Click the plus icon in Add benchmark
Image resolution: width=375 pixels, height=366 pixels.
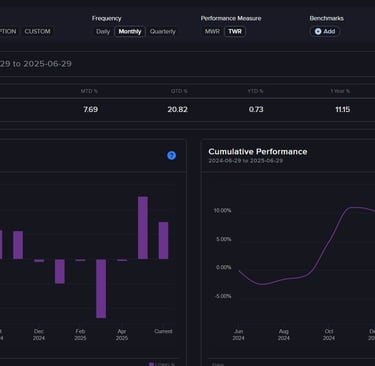(318, 31)
